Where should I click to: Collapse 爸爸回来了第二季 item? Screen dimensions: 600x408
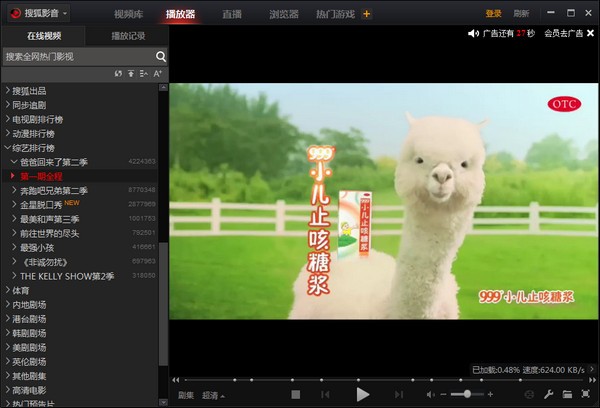(14, 162)
